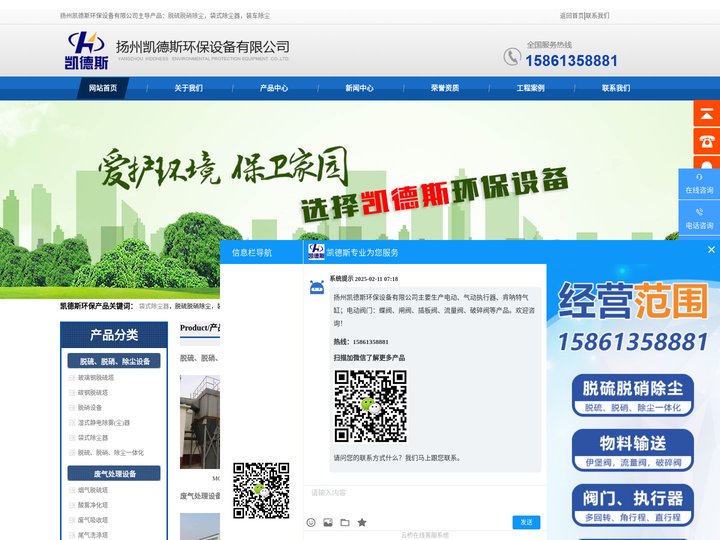720x540 pixels.
Task: Click the robot avatar in the chat message
Action: pyautogui.click(x=317, y=287)
